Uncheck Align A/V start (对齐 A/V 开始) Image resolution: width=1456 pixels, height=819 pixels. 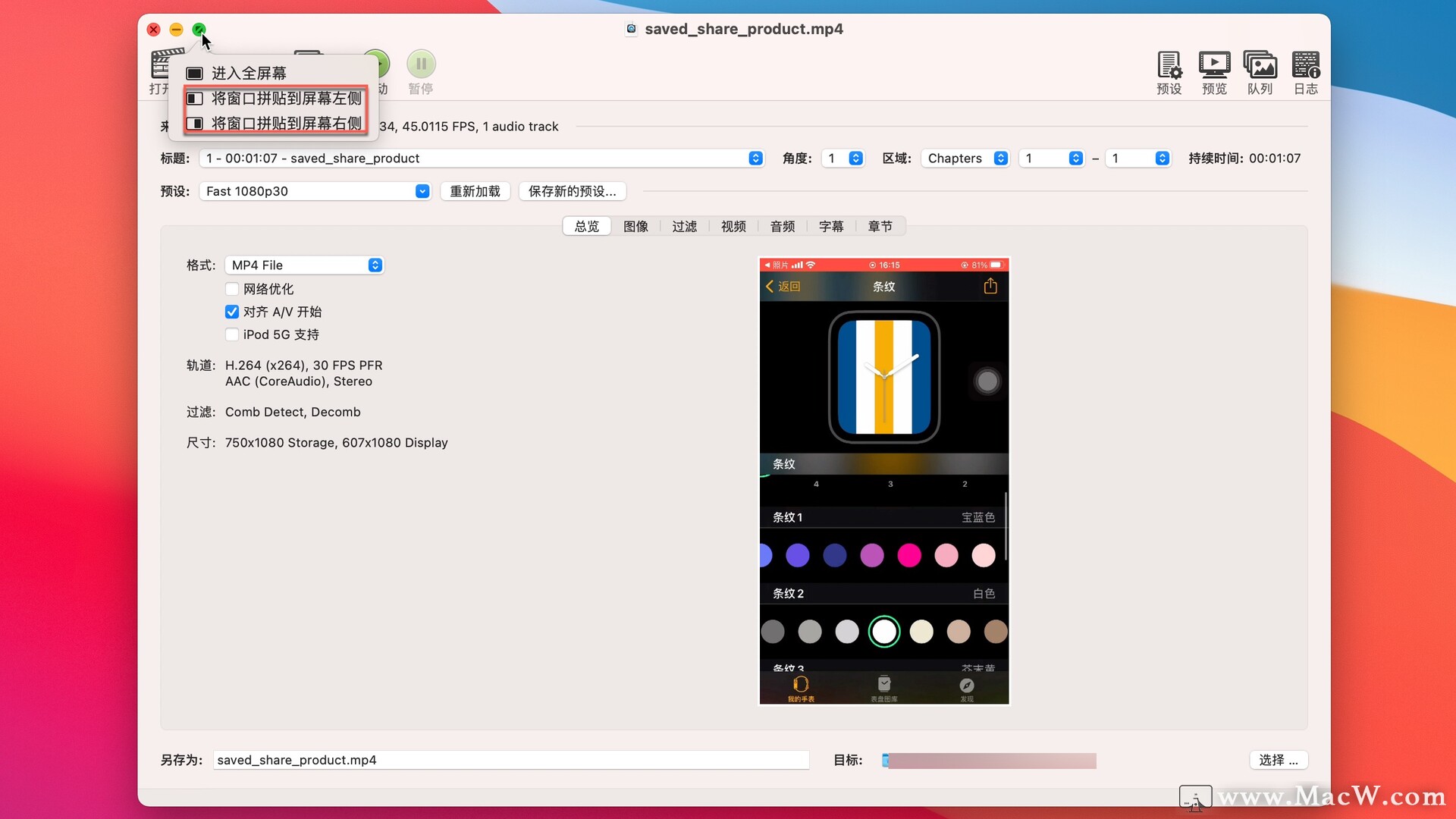point(232,312)
